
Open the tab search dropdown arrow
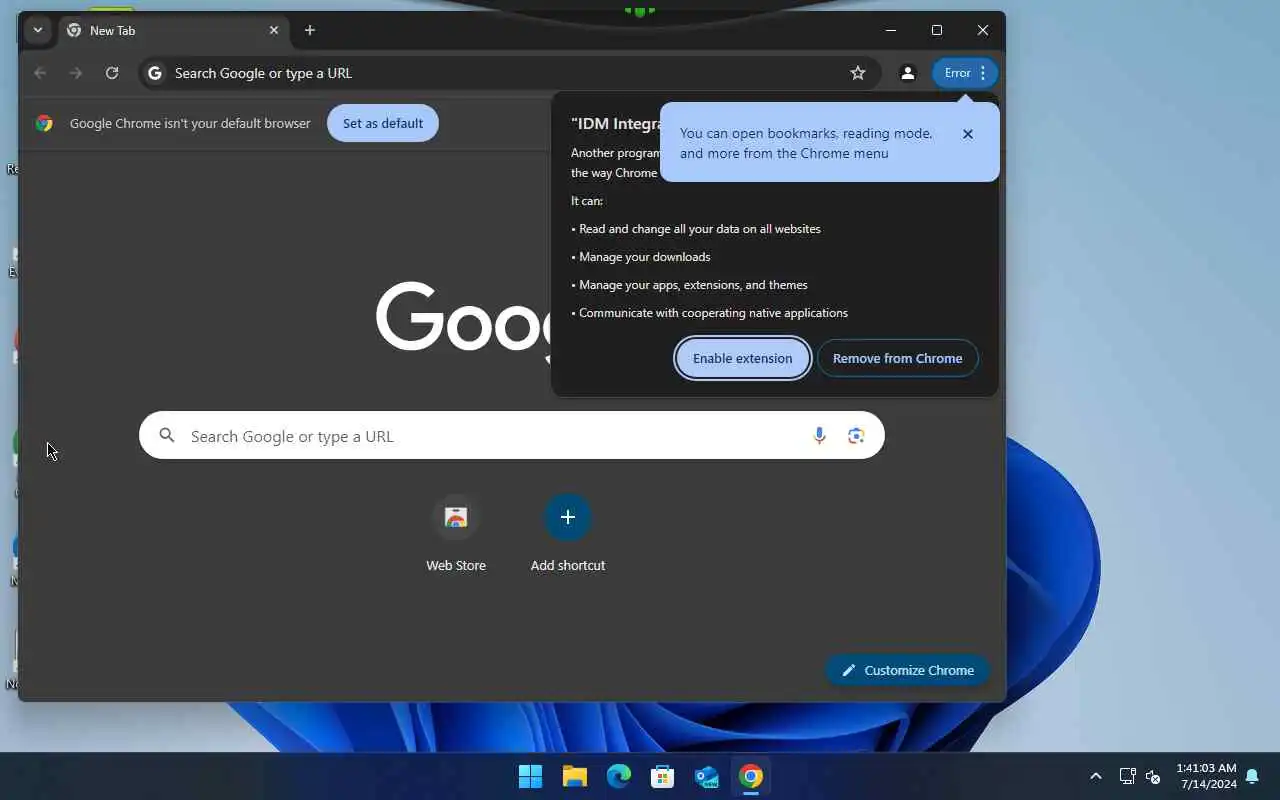[x=38, y=30]
